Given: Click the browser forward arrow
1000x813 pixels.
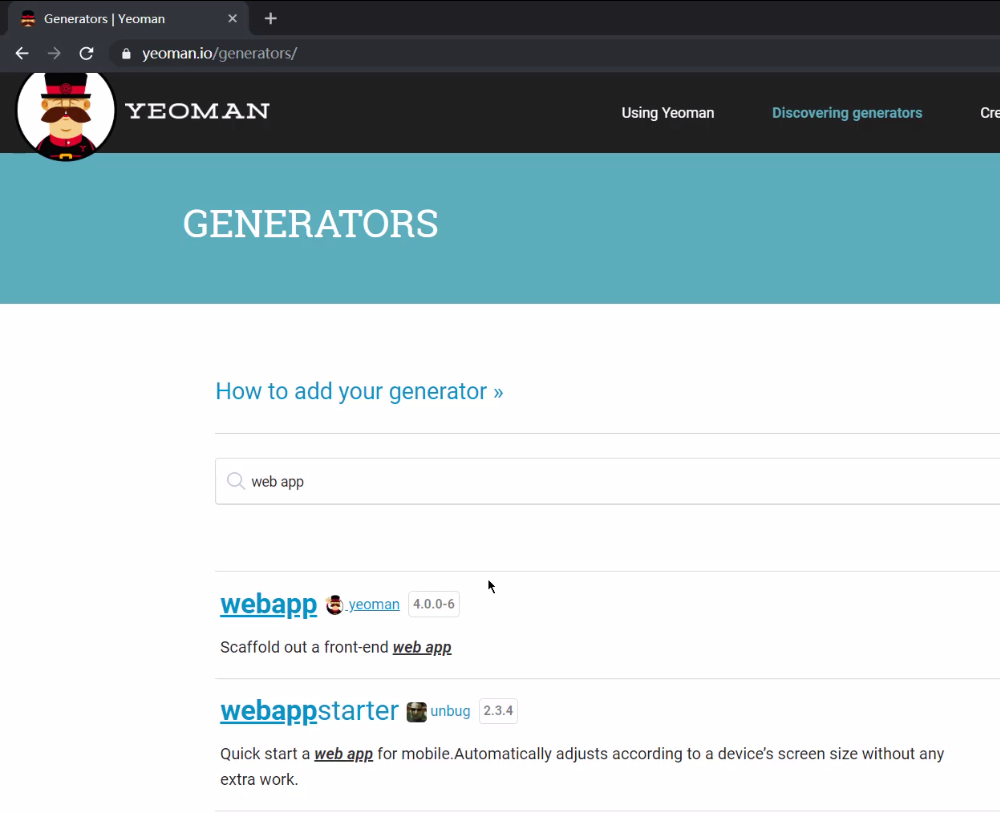Looking at the screenshot, I should point(54,54).
